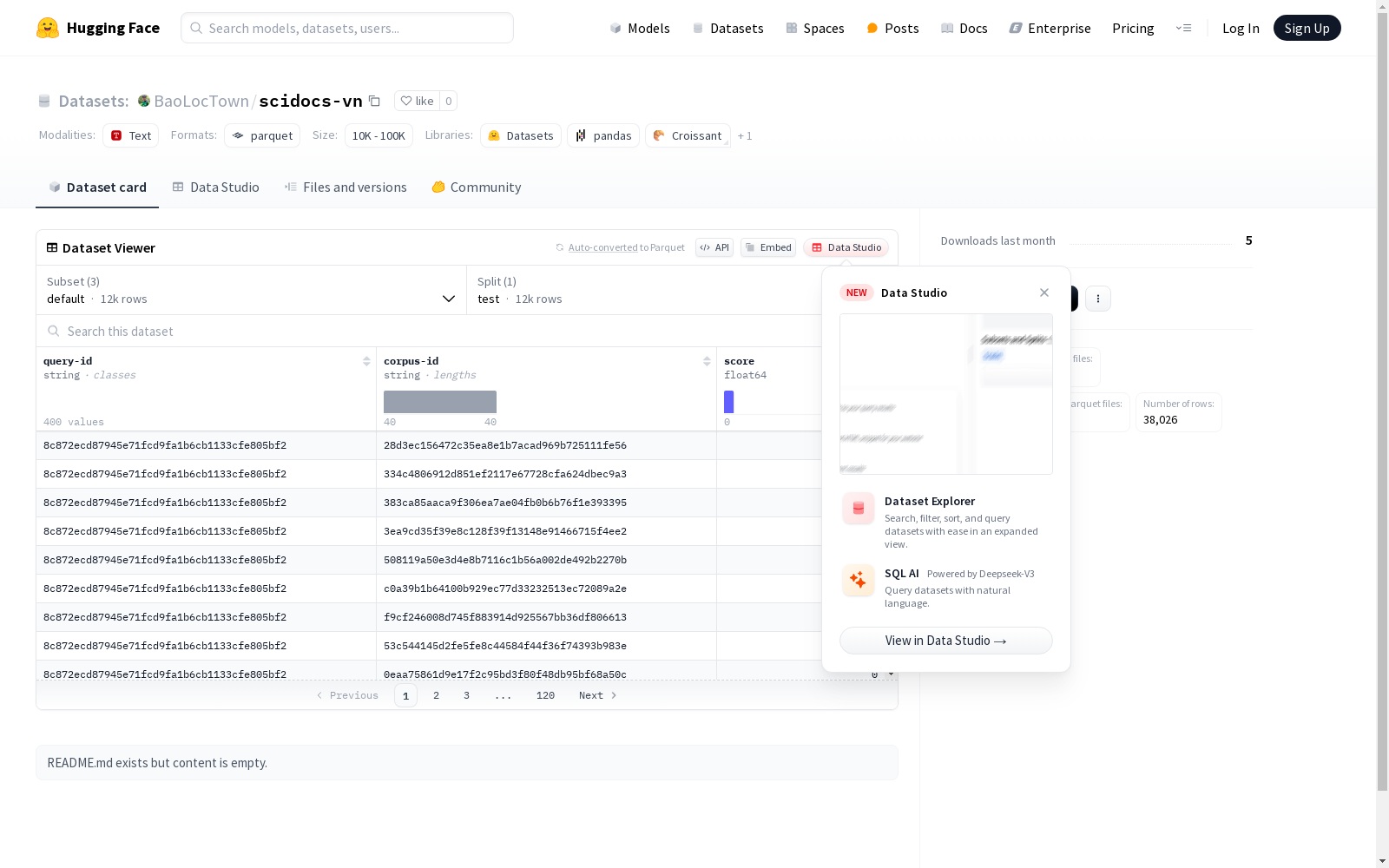Select the Text modality tag
This screenshot has width=1389, height=868.
(x=131, y=135)
